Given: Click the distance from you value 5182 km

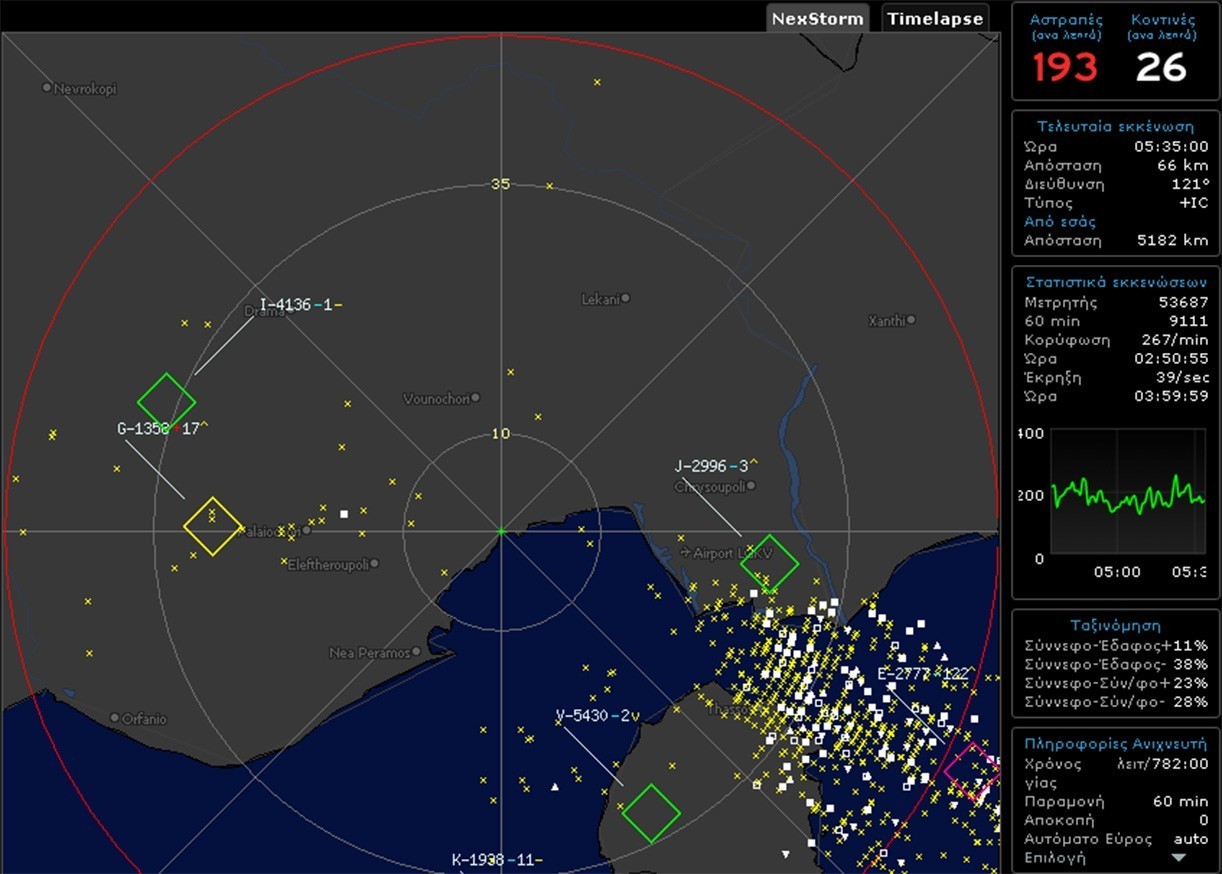Looking at the screenshot, I should [1175, 241].
